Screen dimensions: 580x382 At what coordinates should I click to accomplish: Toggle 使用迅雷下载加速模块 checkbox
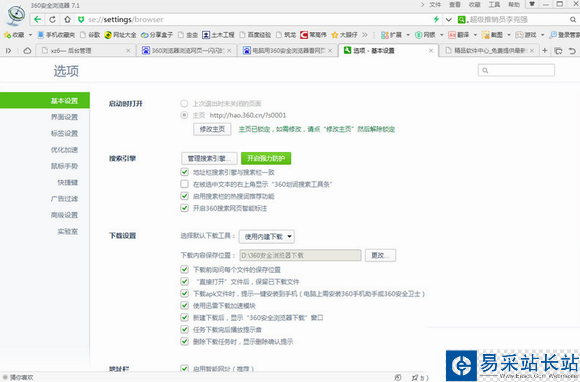click(x=184, y=305)
